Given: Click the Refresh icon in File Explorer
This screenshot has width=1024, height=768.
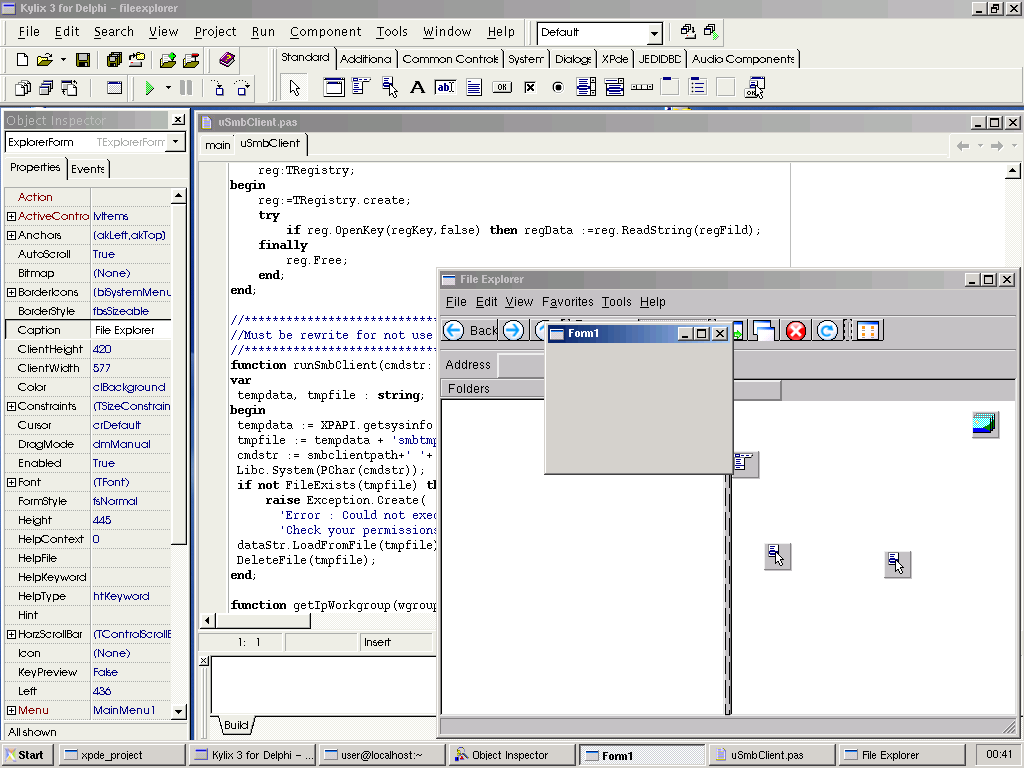Looking at the screenshot, I should tap(827, 331).
